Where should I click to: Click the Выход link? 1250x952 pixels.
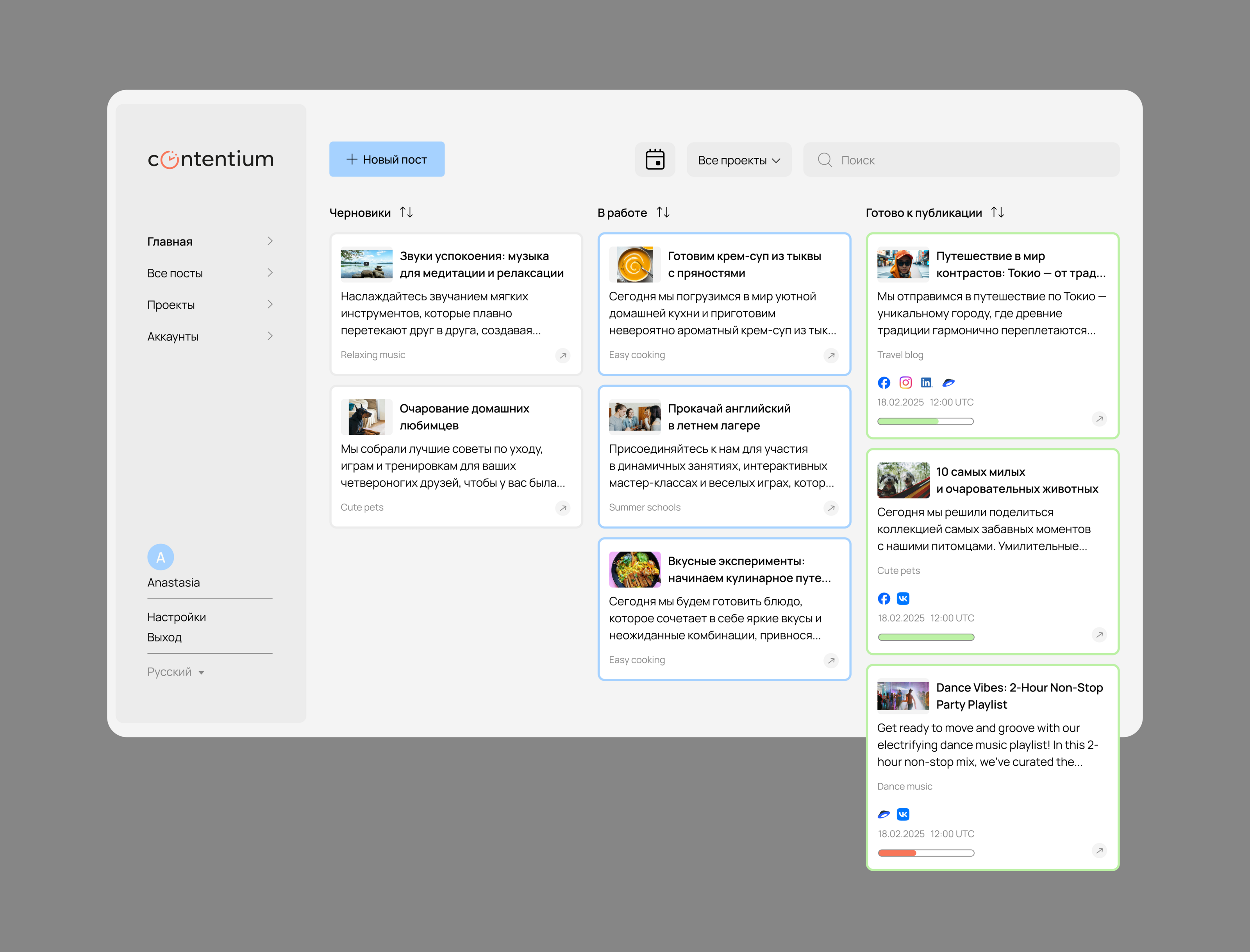pyautogui.click(x=164, y=638)
